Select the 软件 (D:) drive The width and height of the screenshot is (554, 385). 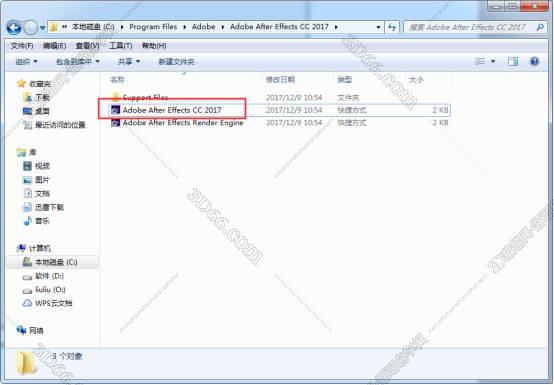[49, 276]
